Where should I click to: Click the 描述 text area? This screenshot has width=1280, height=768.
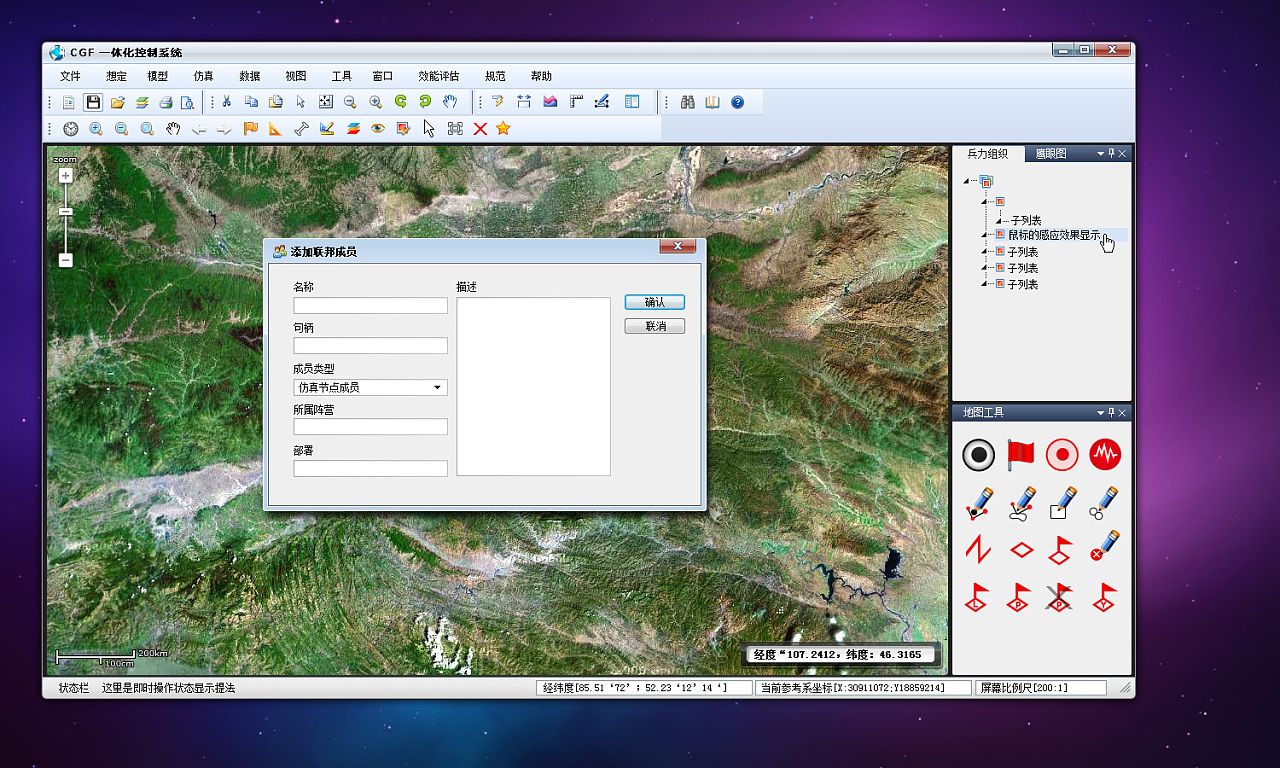click(533, 386)
